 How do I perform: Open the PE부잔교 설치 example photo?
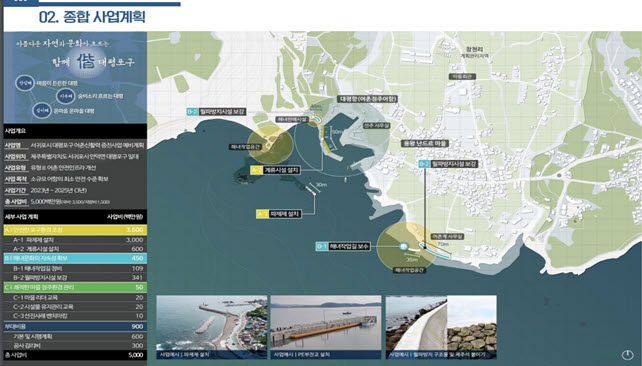pyautogui.click(x=326, y=327)
